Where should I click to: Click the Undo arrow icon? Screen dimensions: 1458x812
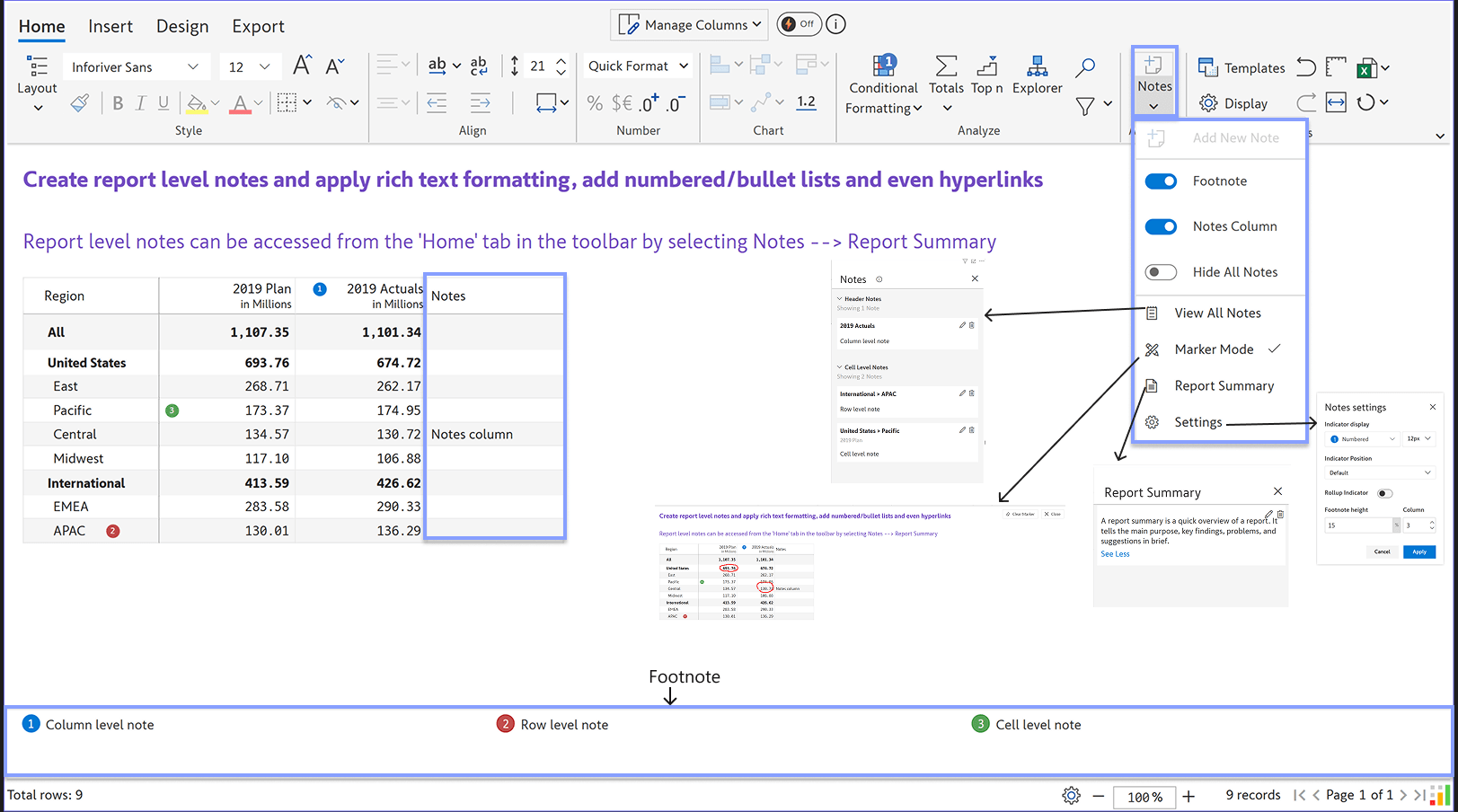click(1305, 66)
